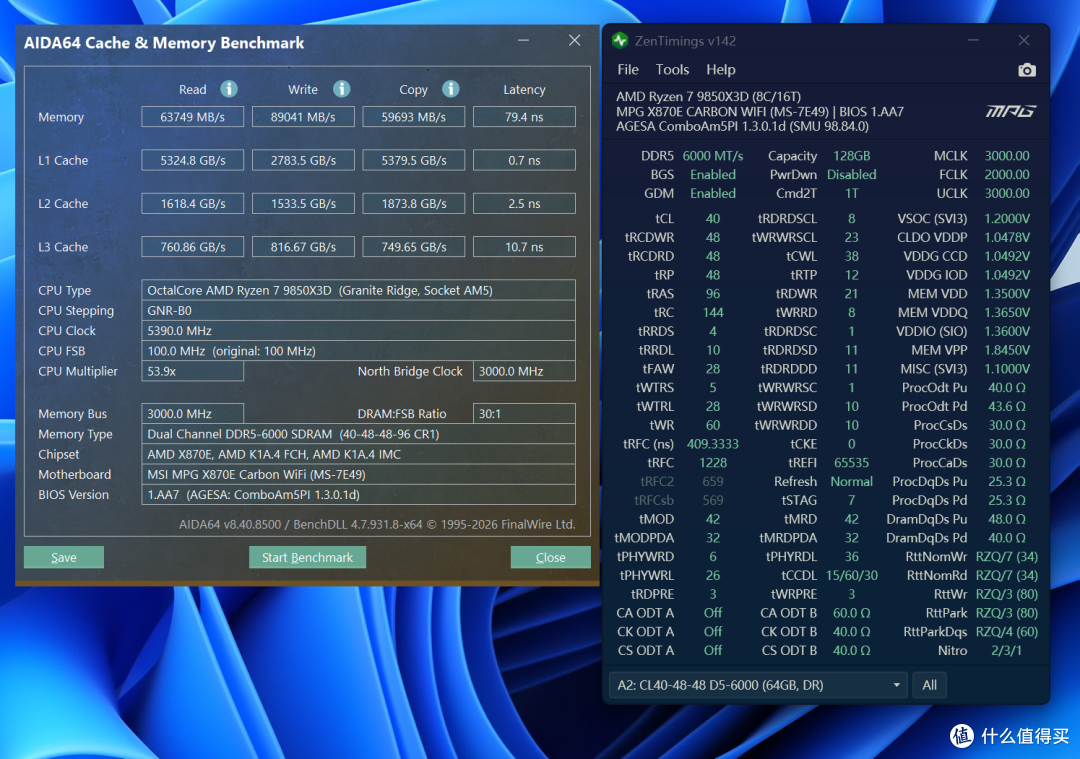The image size is (1080, 759).
Task: Click CPU FSB field 100.0 MHz
Action: [358, 351]
